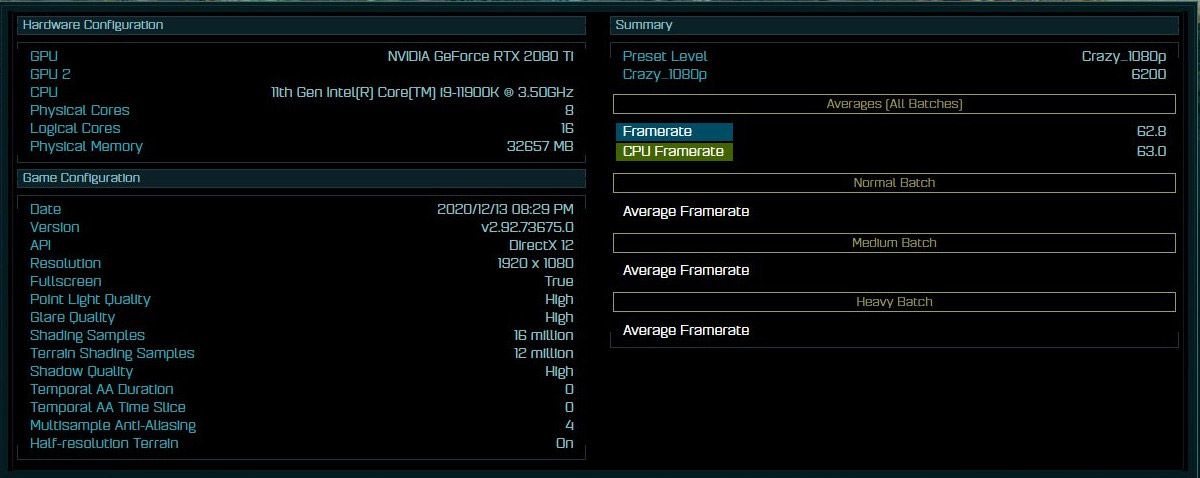Click the Logical Cores value 16

[x=567, y=128]
